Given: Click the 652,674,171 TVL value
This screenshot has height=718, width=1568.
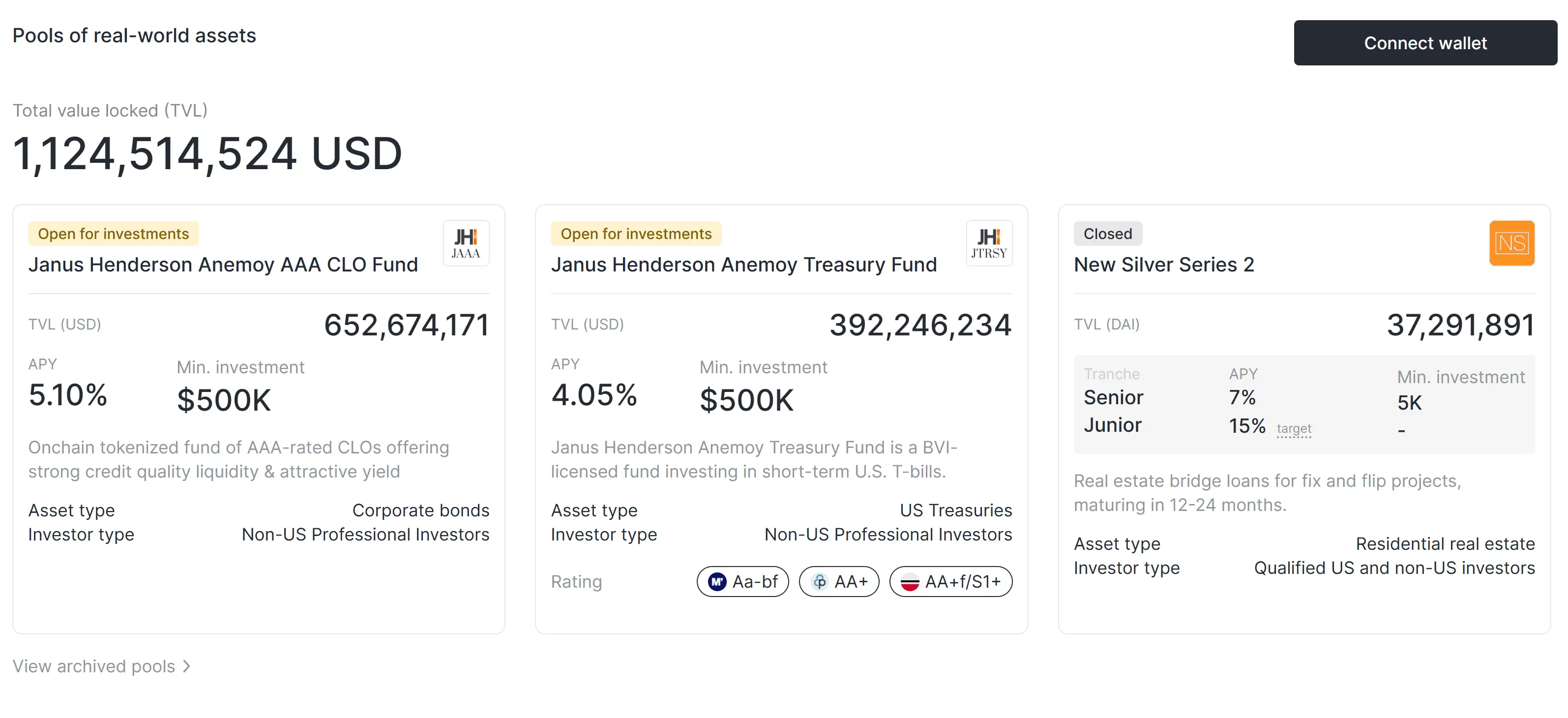Looking at the screenshot, I should (406, 325).
